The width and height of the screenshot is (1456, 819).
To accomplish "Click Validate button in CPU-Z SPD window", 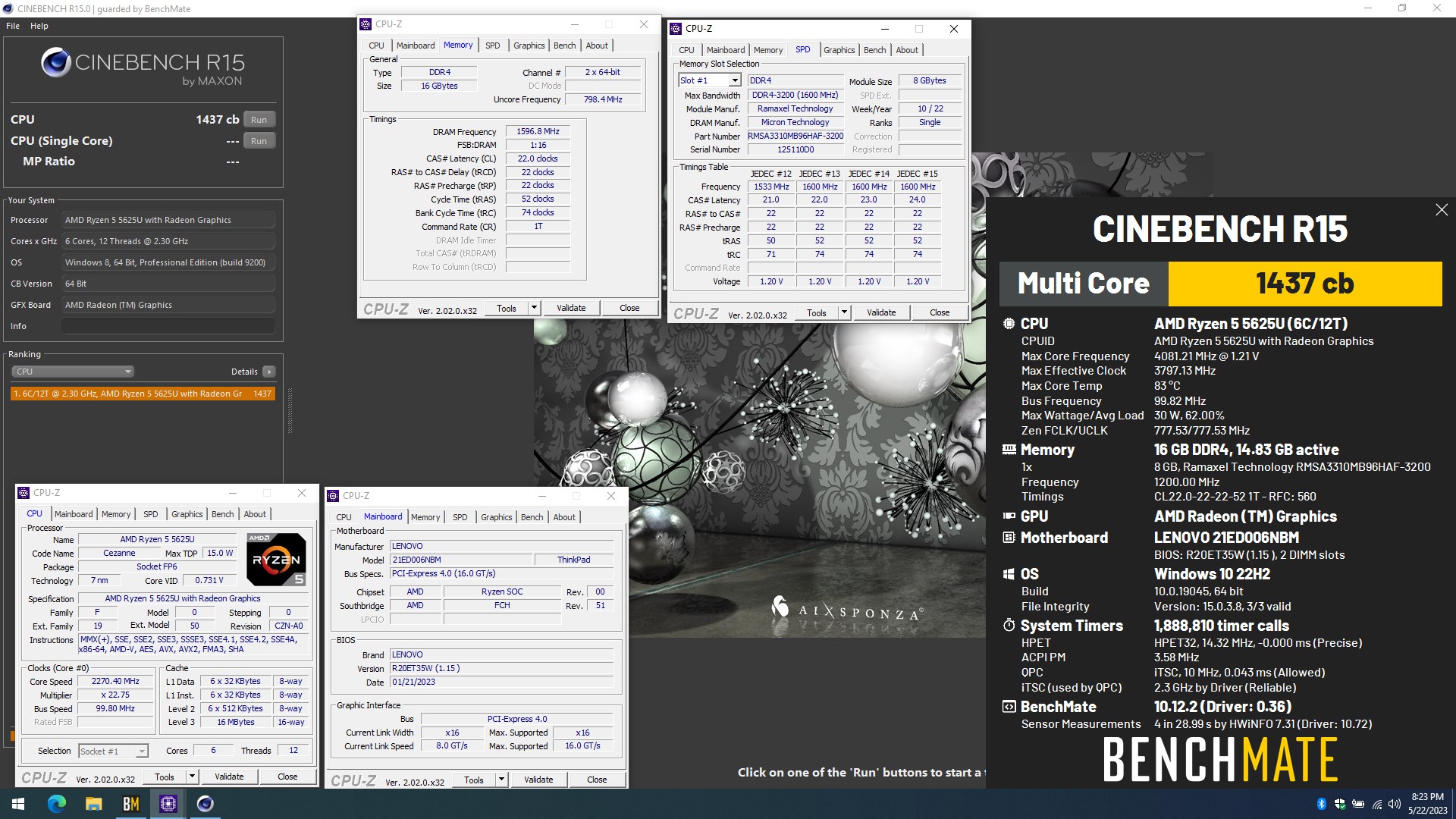I will 881,312.
